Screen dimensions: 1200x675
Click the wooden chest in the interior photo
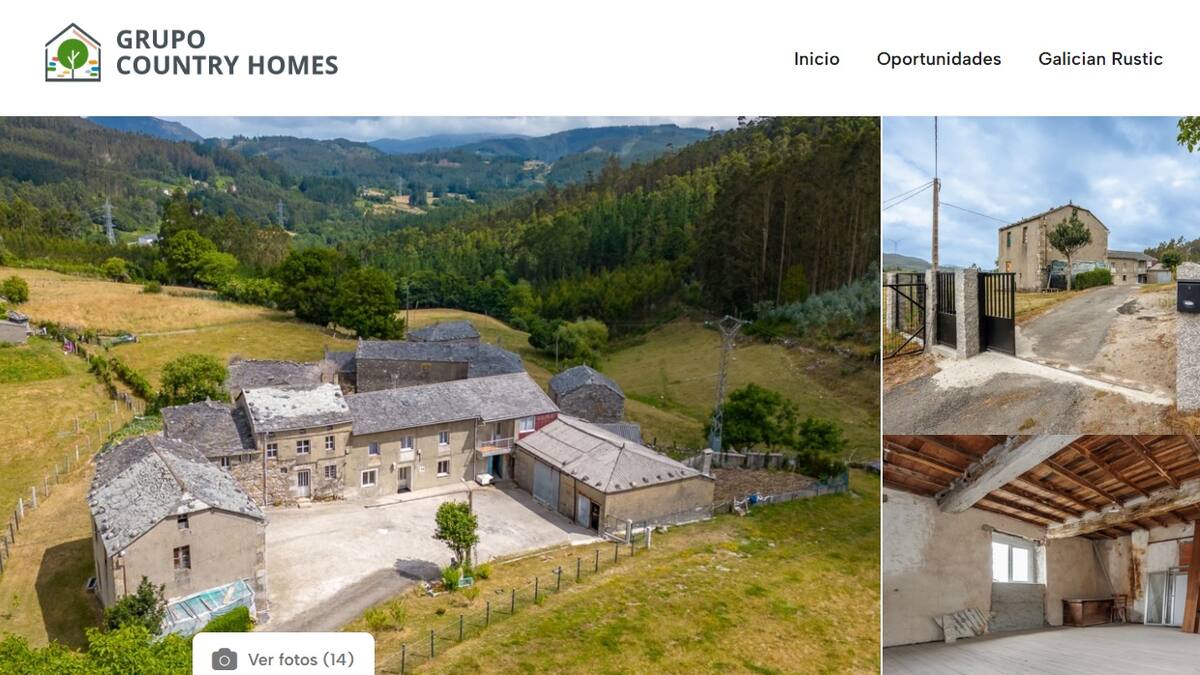1090,611
